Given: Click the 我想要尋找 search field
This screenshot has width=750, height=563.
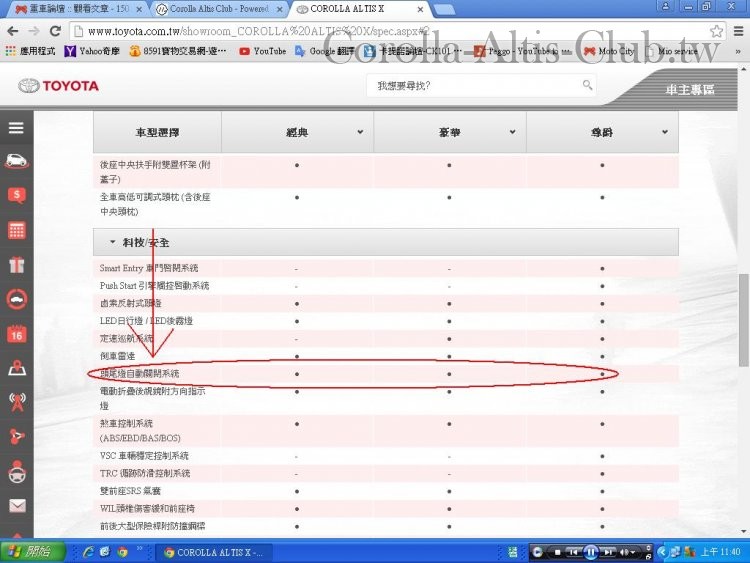Looking at the screenshot, I should (481, 86).
